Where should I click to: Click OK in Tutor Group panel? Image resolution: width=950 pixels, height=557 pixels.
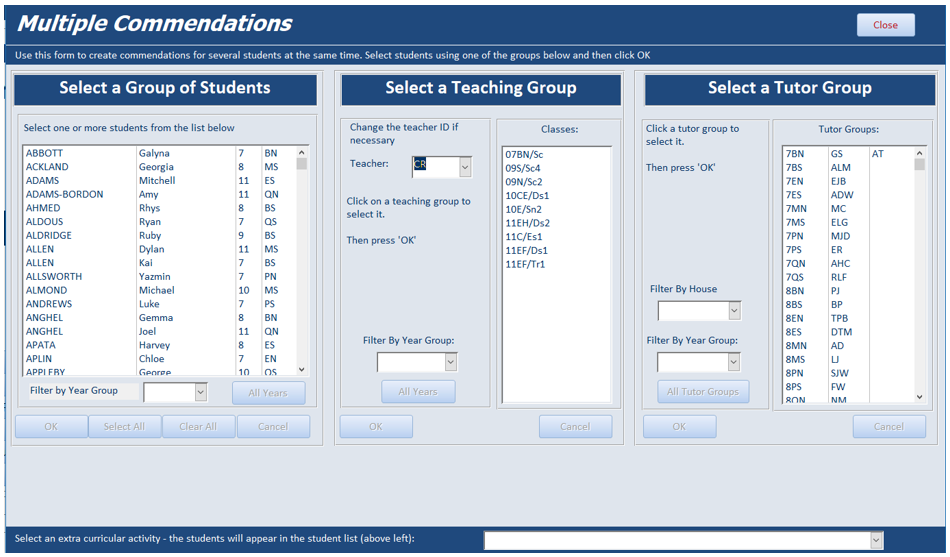click(x=679, y=426)
